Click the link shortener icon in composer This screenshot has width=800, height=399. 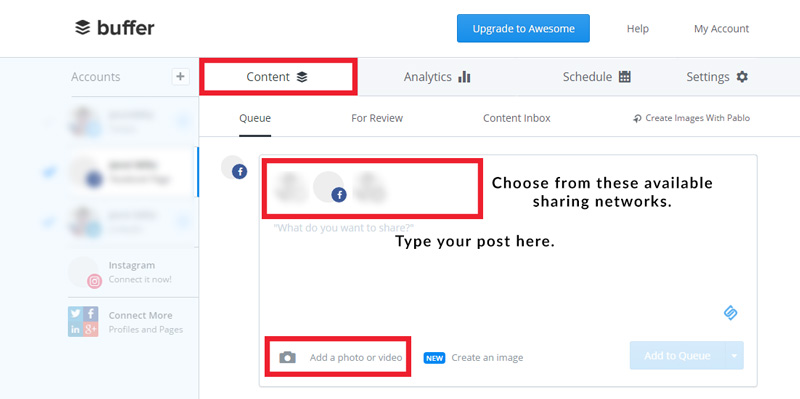point(731,313)
